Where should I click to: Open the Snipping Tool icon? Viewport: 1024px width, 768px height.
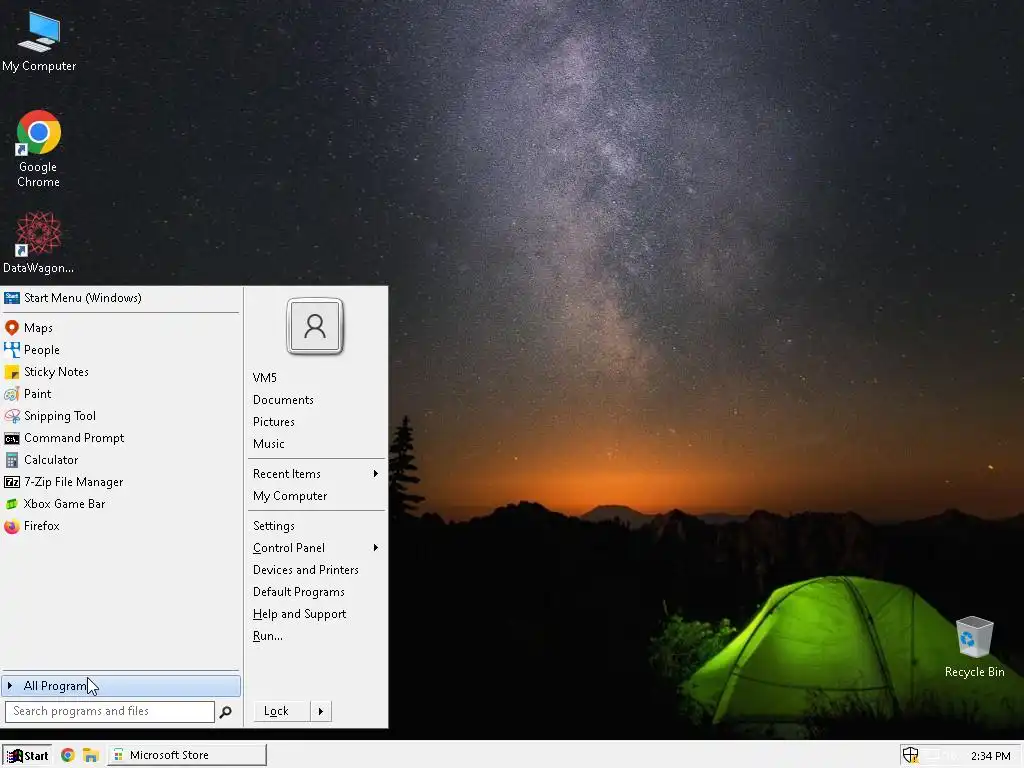[x=12, y=416]
